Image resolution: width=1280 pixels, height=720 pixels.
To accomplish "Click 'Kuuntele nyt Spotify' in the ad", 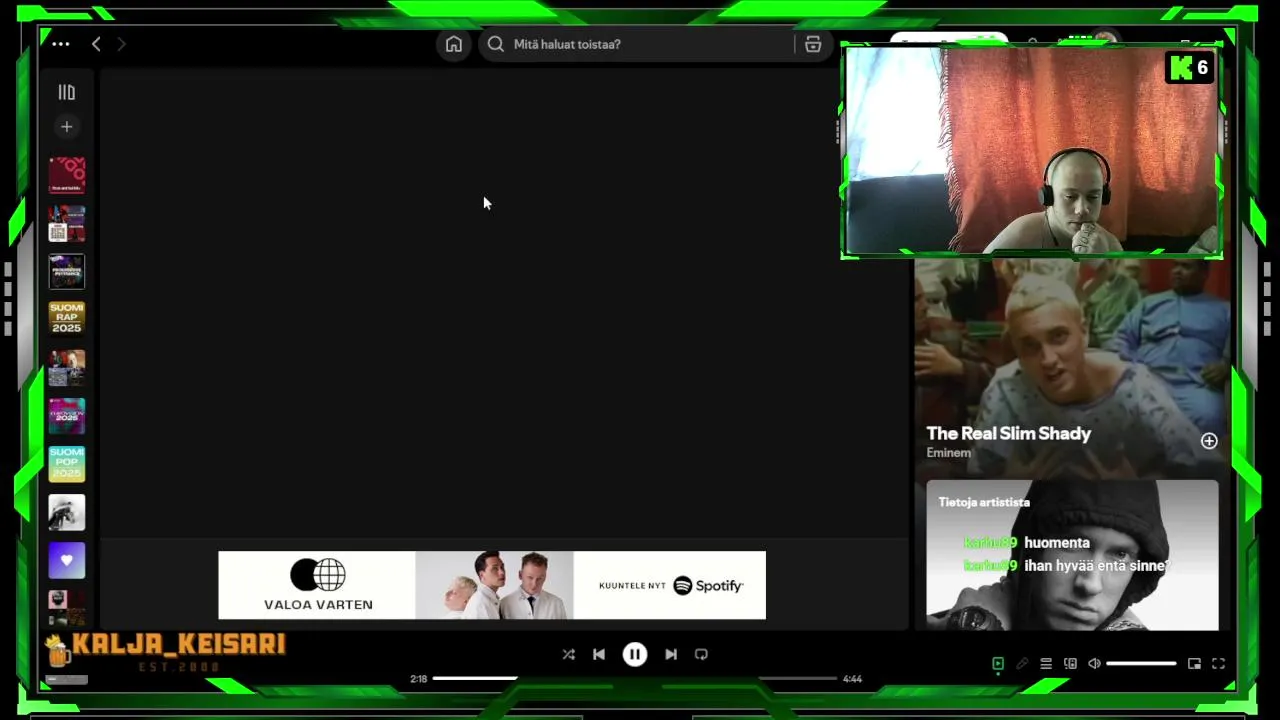I will coord(671,585).
